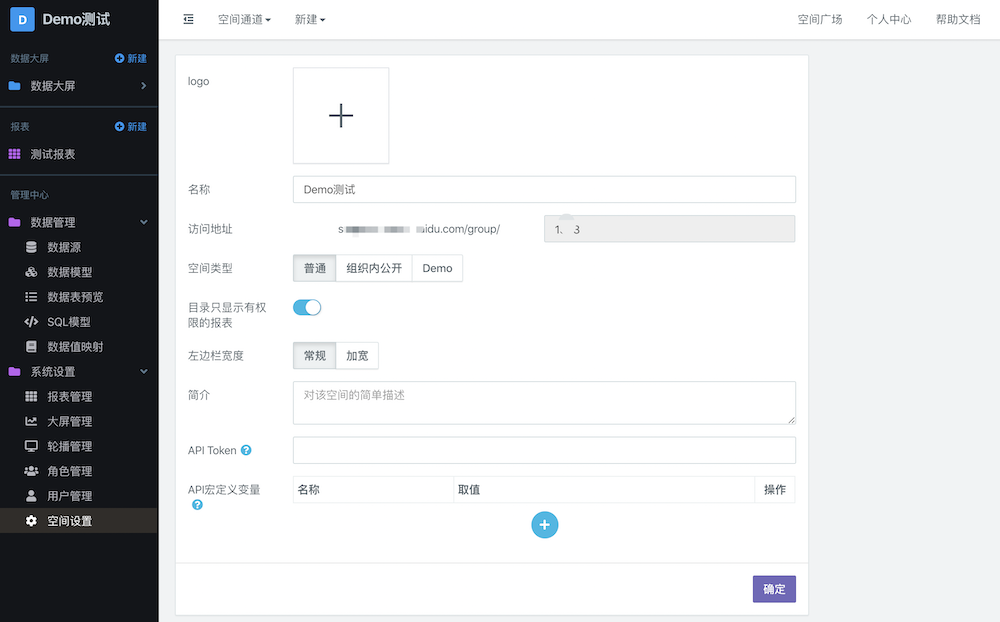The width and height of the screenshot is (1000, 622).
Task: Open the 新建 dropdown menu
Action: [x=310, y=19]
